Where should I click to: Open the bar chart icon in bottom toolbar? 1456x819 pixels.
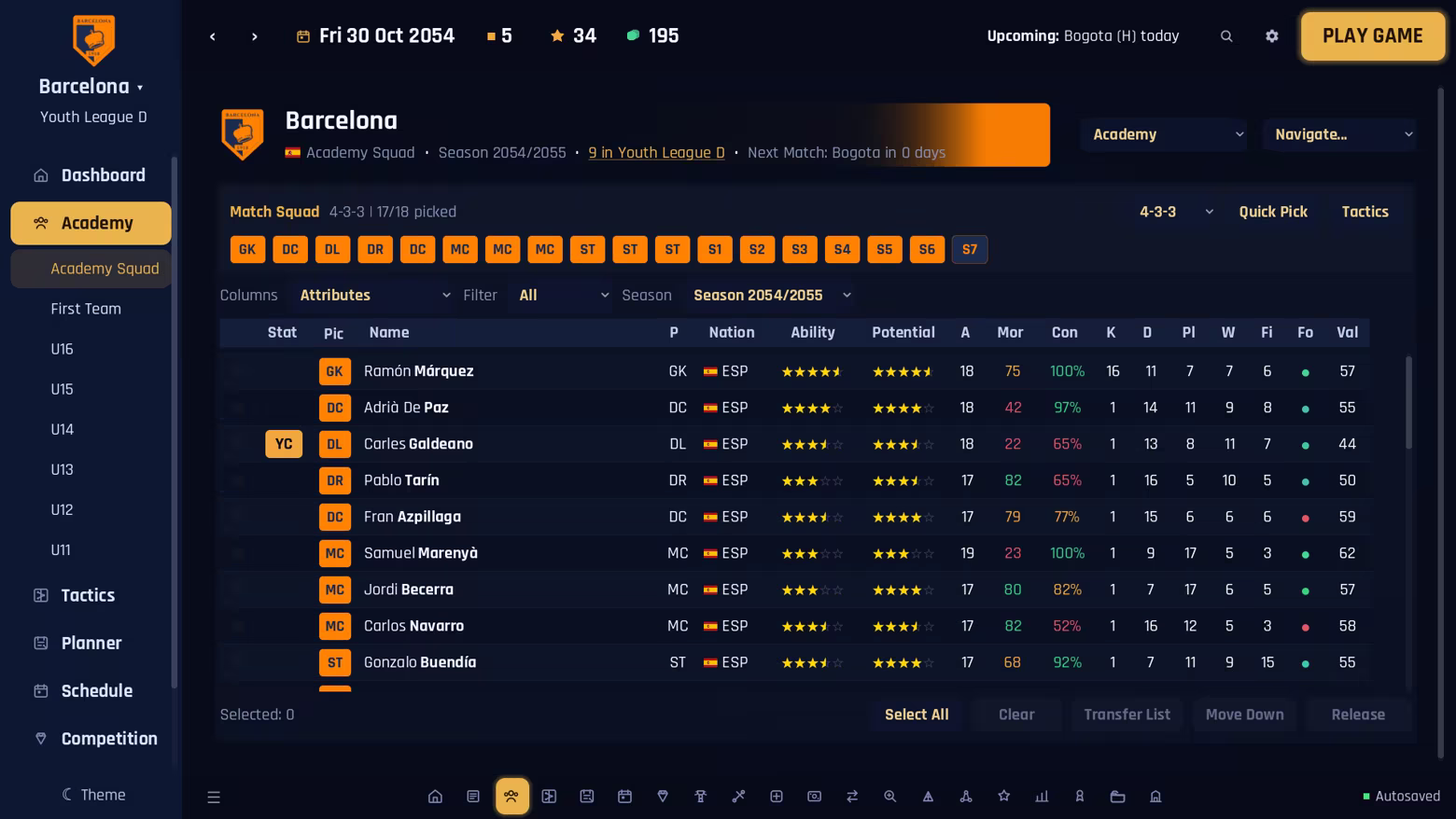1042,797
